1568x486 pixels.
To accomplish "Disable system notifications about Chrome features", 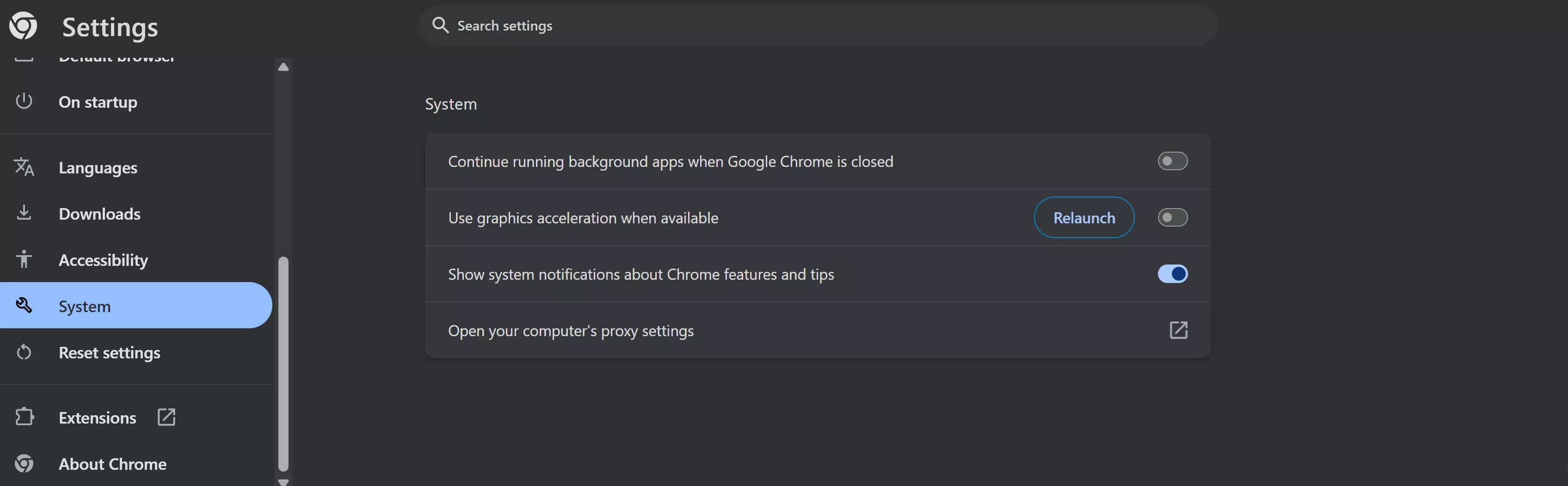I will pyautogui.click(x=1172, y=274).
